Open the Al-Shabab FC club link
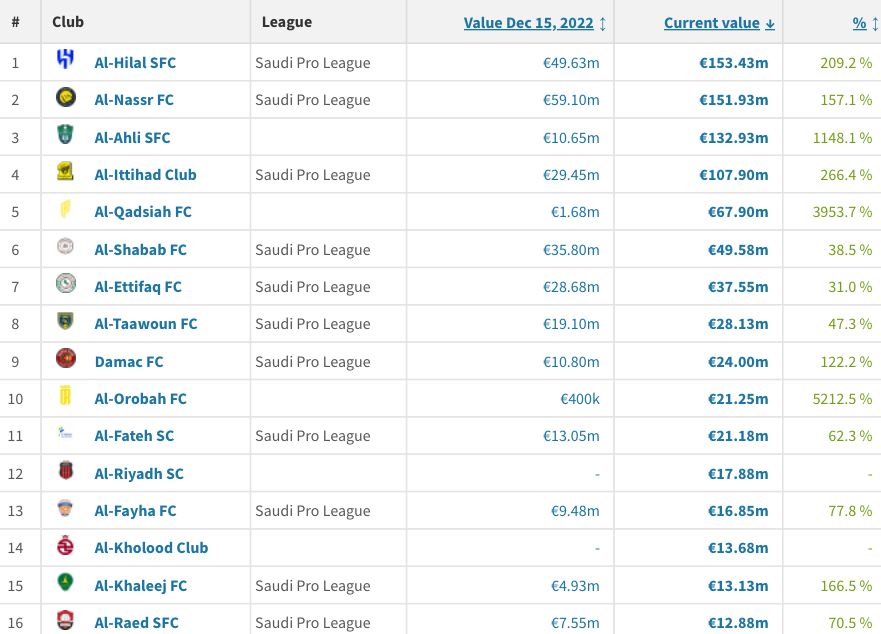881x634 pixels. (140, 250)
